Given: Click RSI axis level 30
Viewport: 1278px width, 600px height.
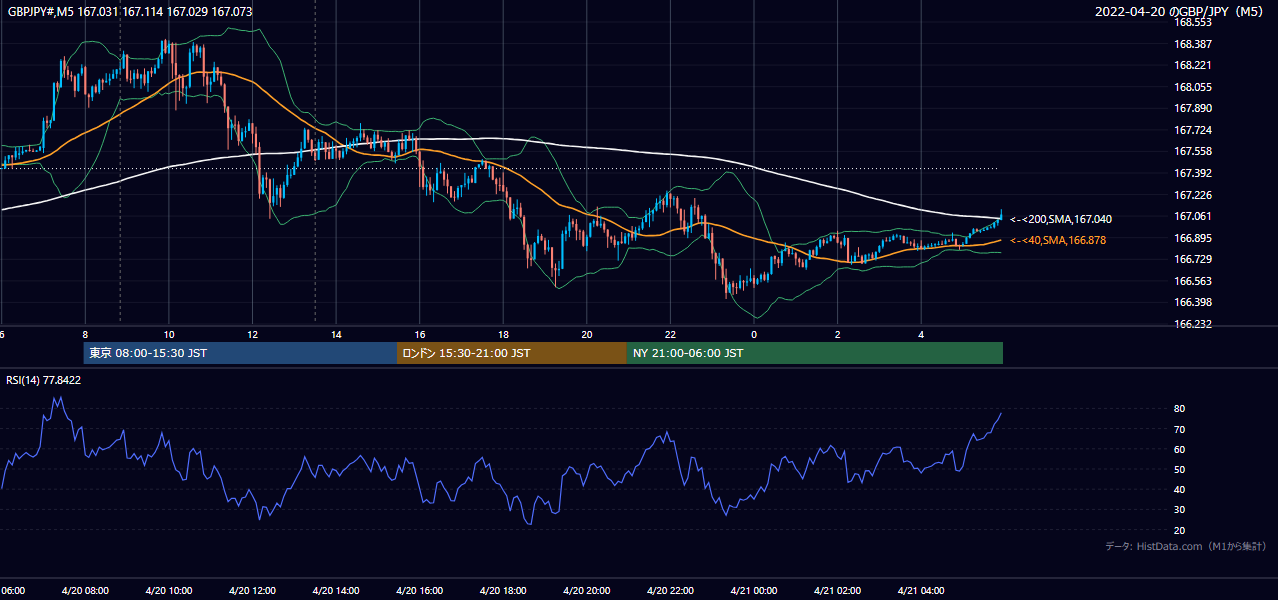Looking at the screenshot, I should click(1180, 510).
